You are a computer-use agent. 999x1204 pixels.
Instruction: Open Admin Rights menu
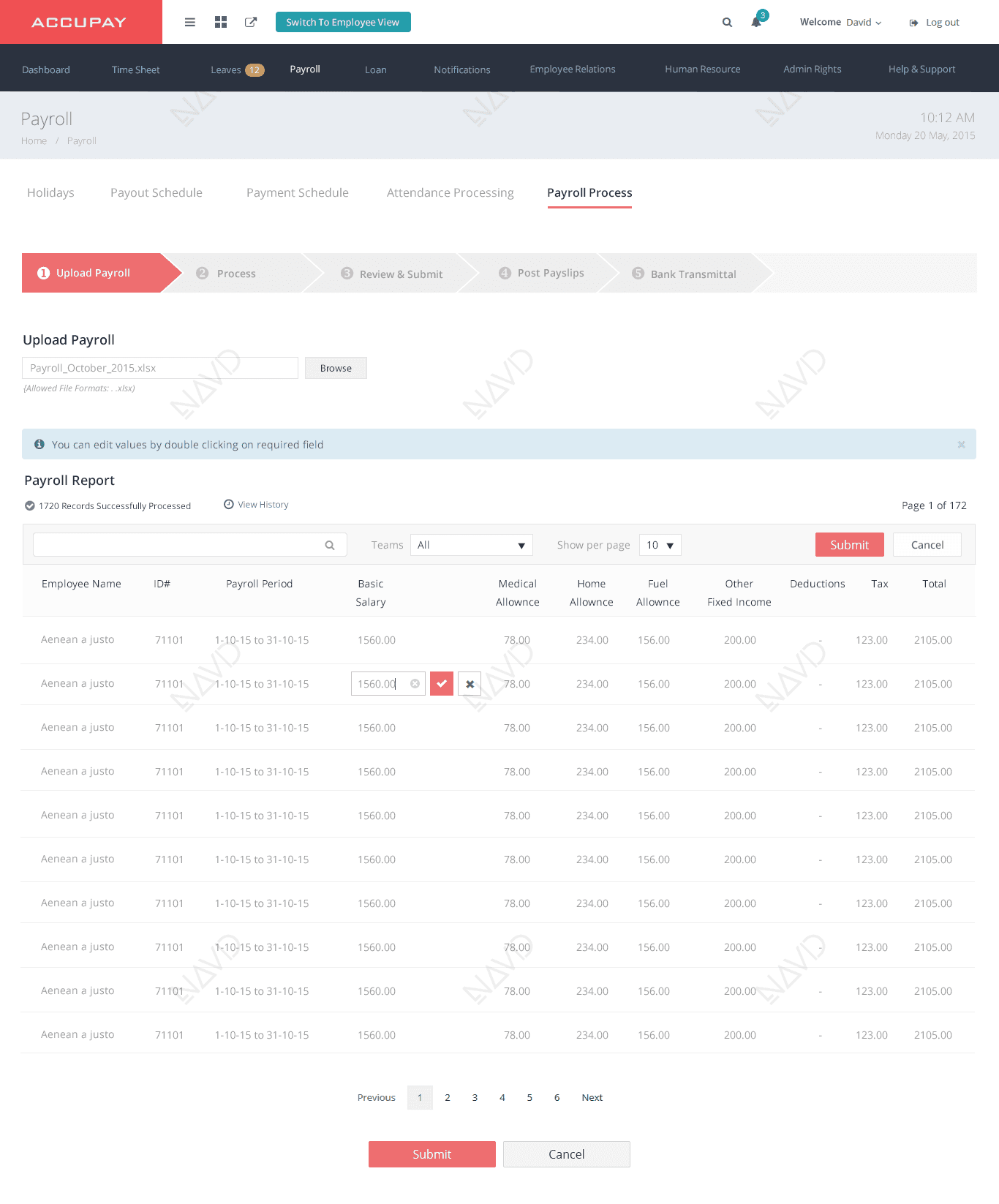point(813,69)
